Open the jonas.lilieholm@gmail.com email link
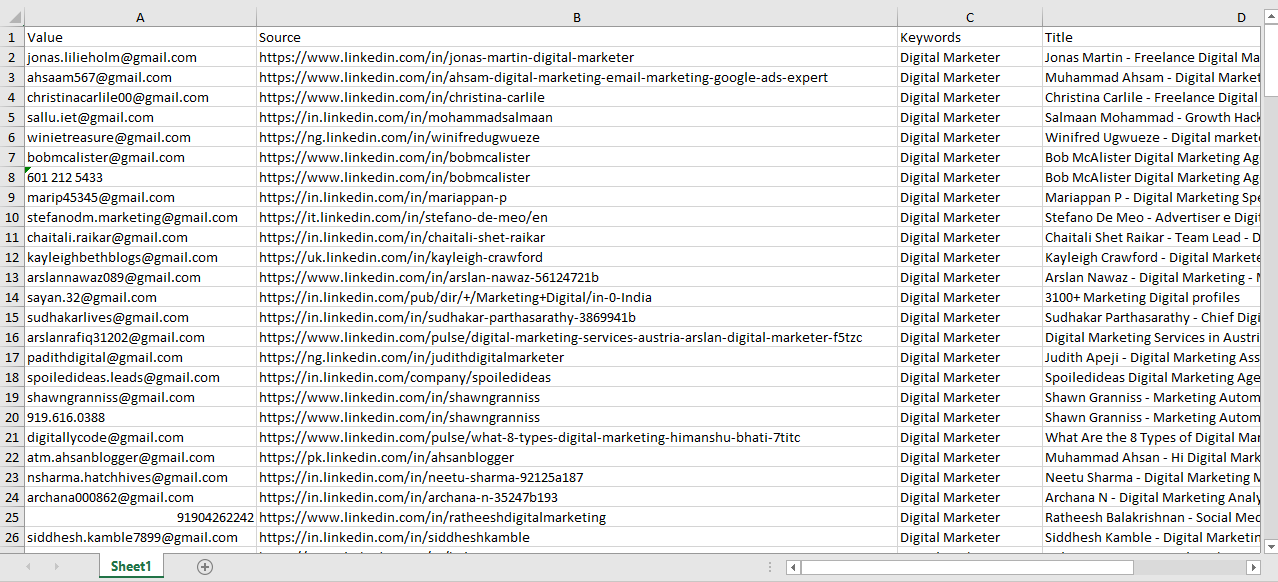1278x582 pixels. [x=103, y=57]
